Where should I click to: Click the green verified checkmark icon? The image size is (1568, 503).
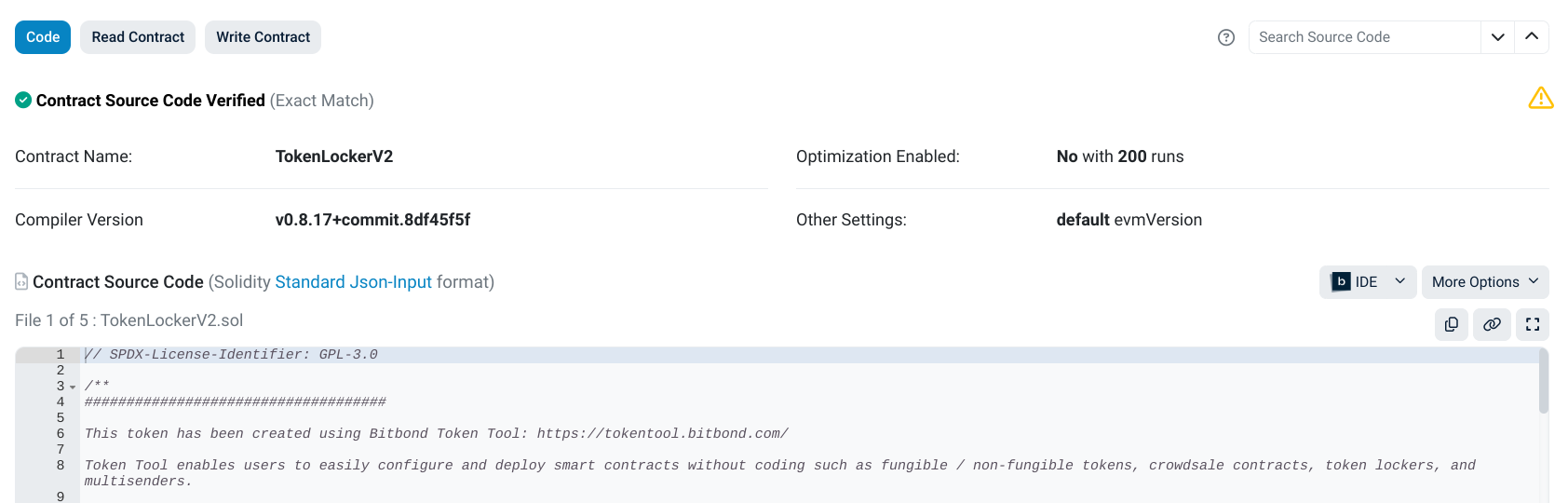tap(23, 100)
